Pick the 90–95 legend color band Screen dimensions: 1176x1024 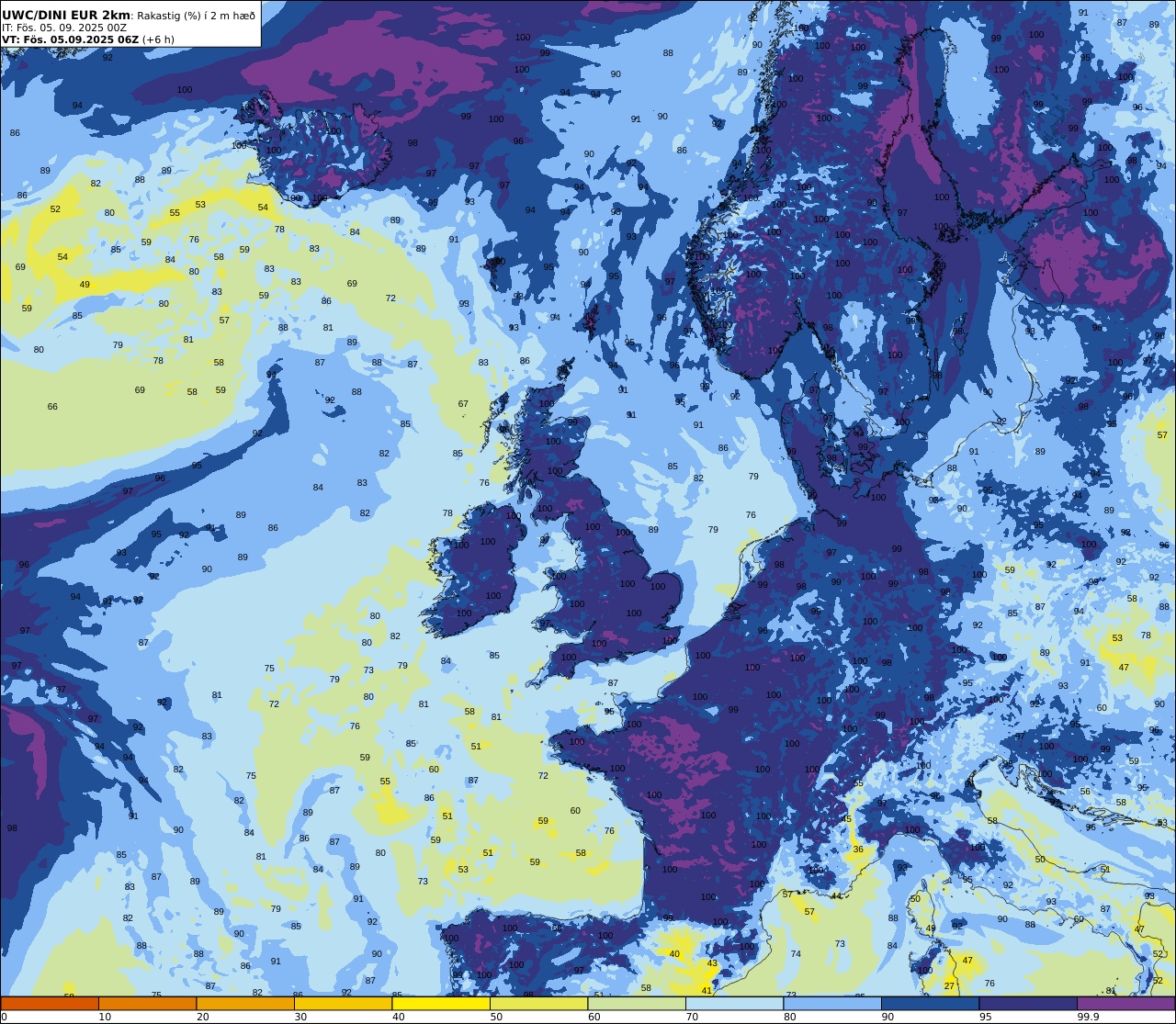[x=930, y=1003]
